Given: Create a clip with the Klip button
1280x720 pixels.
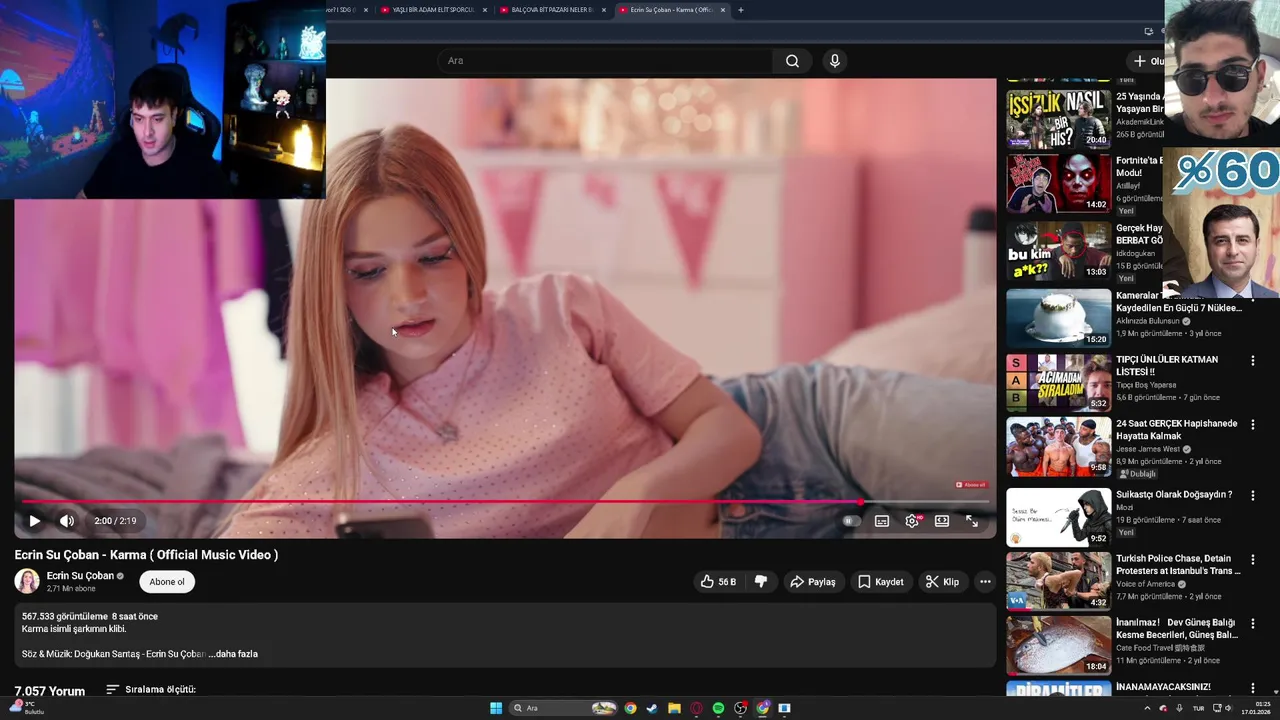Looking at the screenshot, I should click(942, 582).
